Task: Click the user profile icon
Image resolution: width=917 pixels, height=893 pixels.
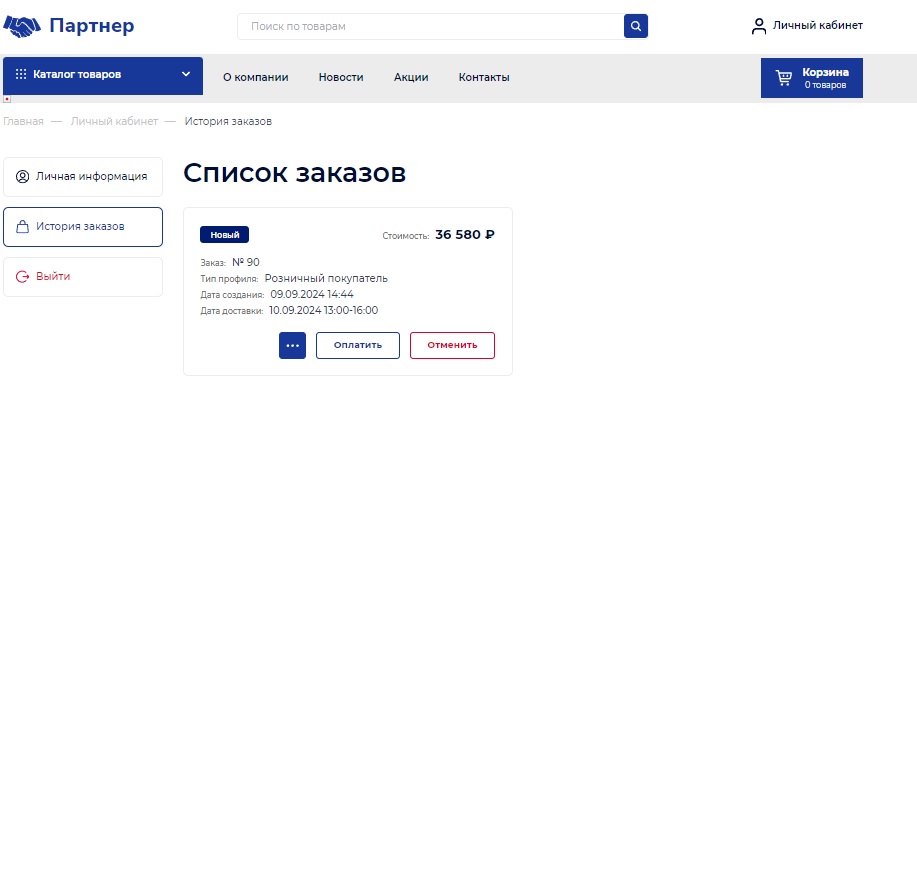Action: (x=759, y=26)
